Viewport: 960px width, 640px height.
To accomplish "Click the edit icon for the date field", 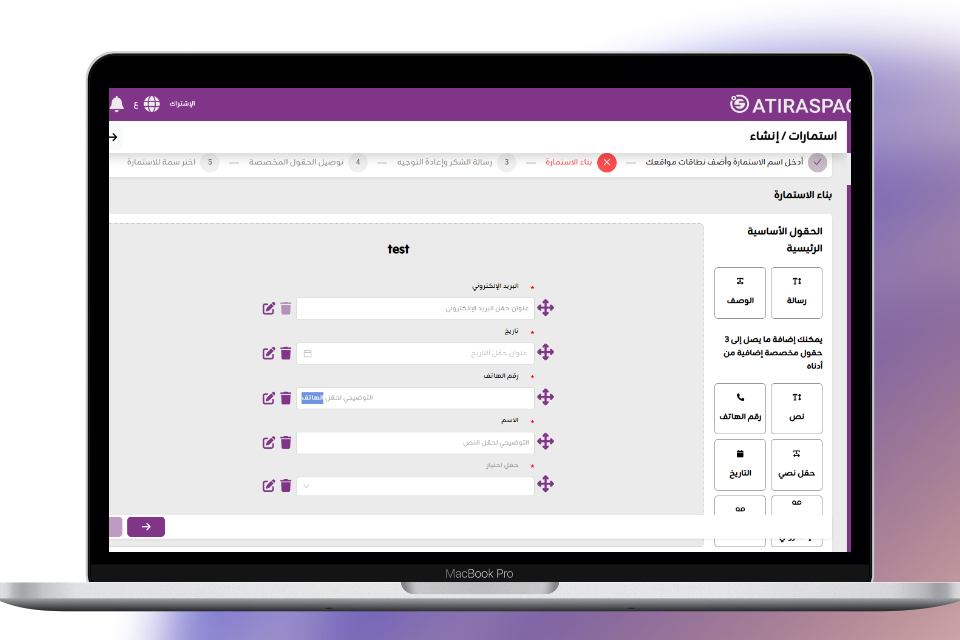I will (268, 353).
